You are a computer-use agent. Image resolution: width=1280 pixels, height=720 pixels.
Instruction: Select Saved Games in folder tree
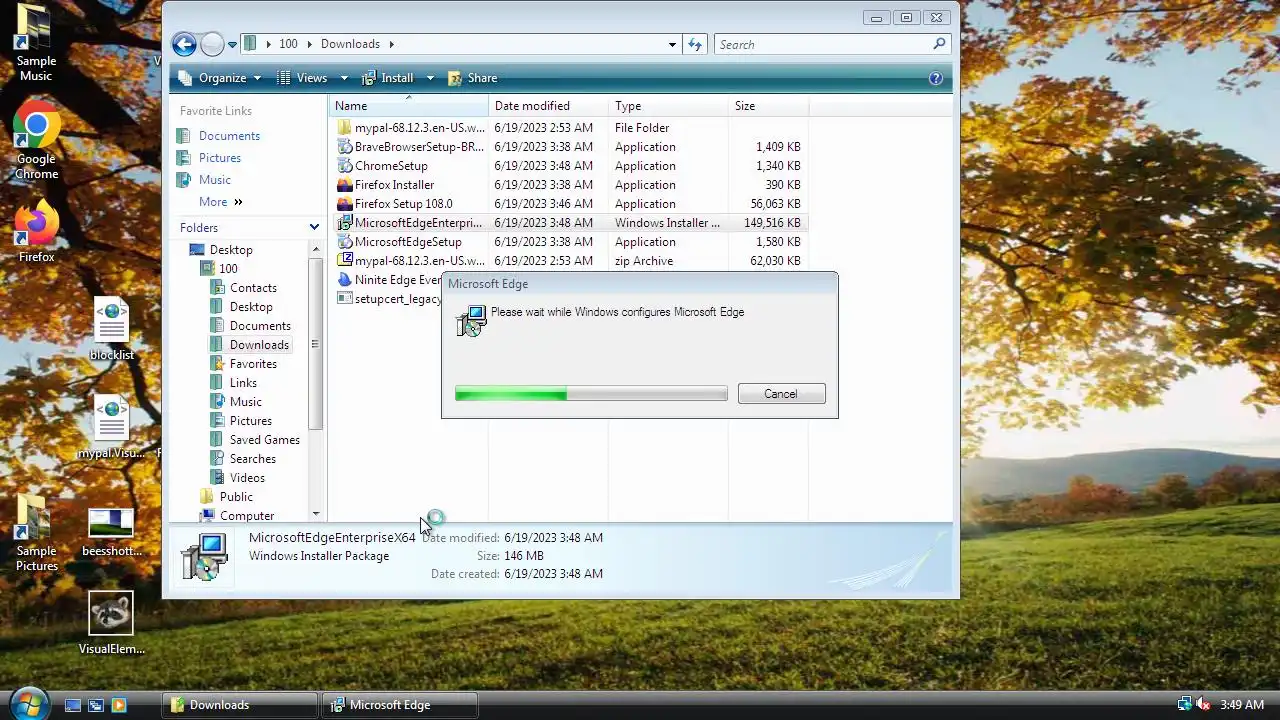coord(265,440)
